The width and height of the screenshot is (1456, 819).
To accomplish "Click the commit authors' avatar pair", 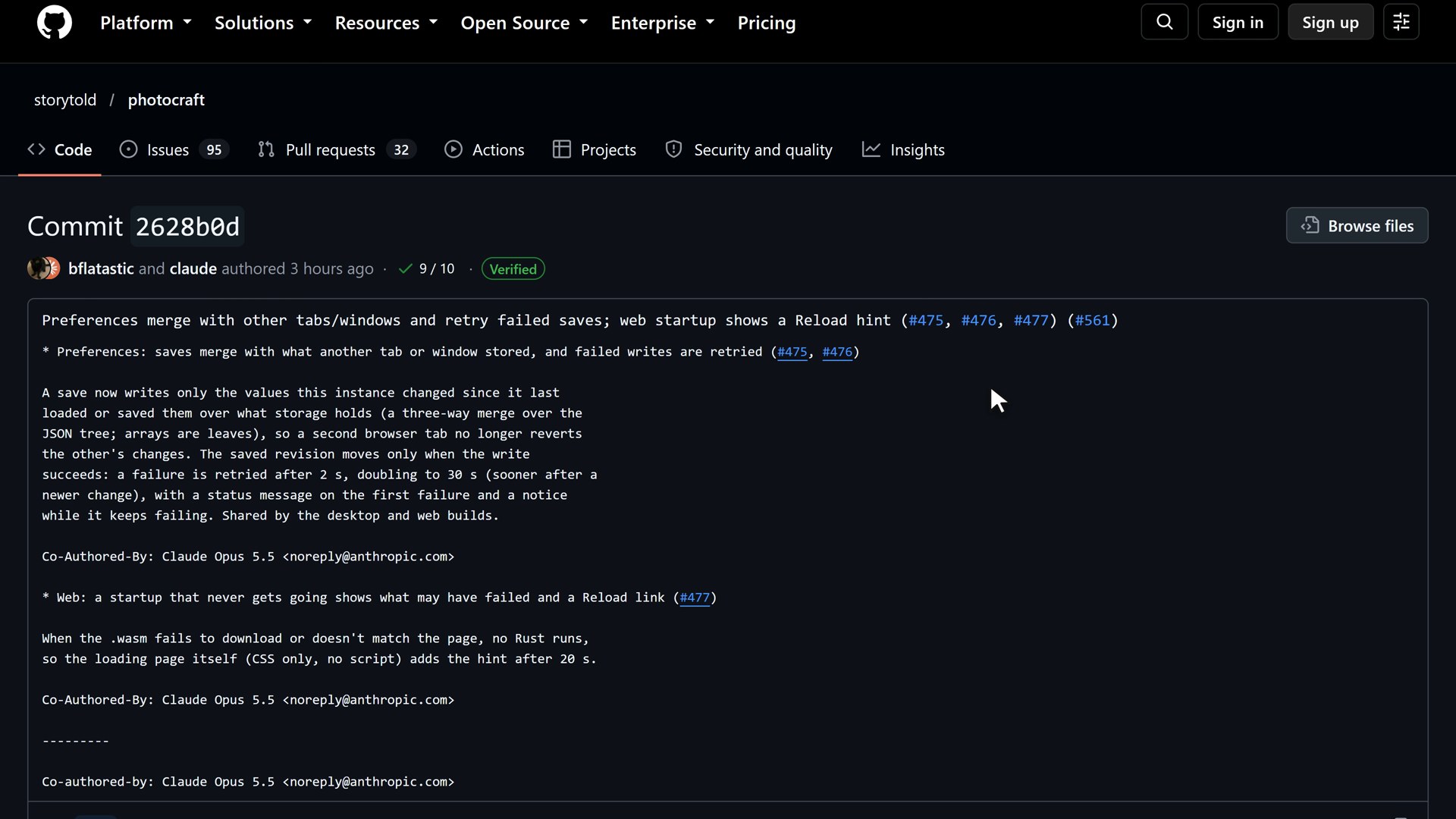I will [x=44, y=268].
